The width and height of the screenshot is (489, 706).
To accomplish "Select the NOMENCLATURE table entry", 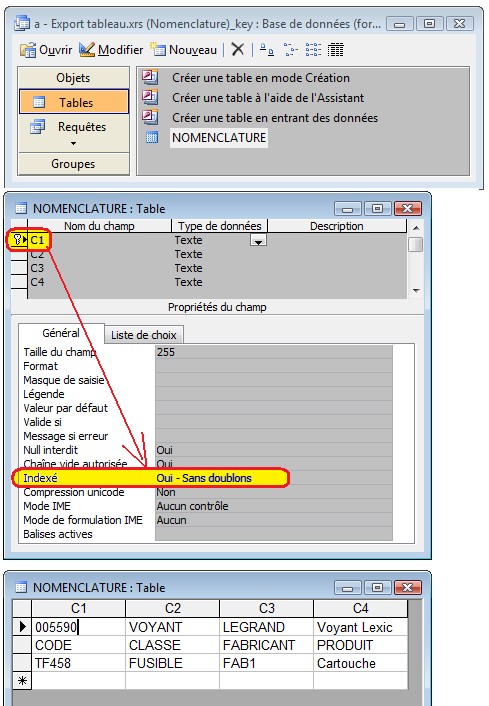I will pyautogui.click(x=219, y=138).
